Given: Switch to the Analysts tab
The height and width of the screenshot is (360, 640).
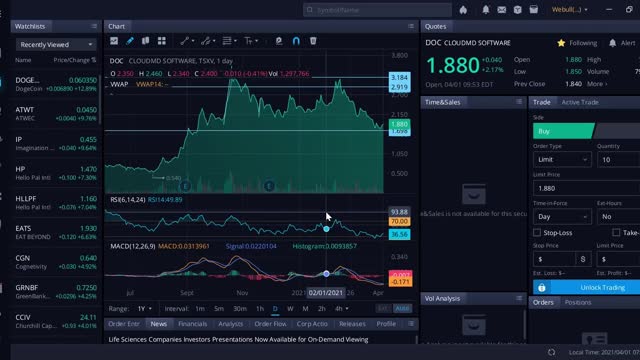Looking at the screenshot, I should pyautogui.click(x=231, y=324).
